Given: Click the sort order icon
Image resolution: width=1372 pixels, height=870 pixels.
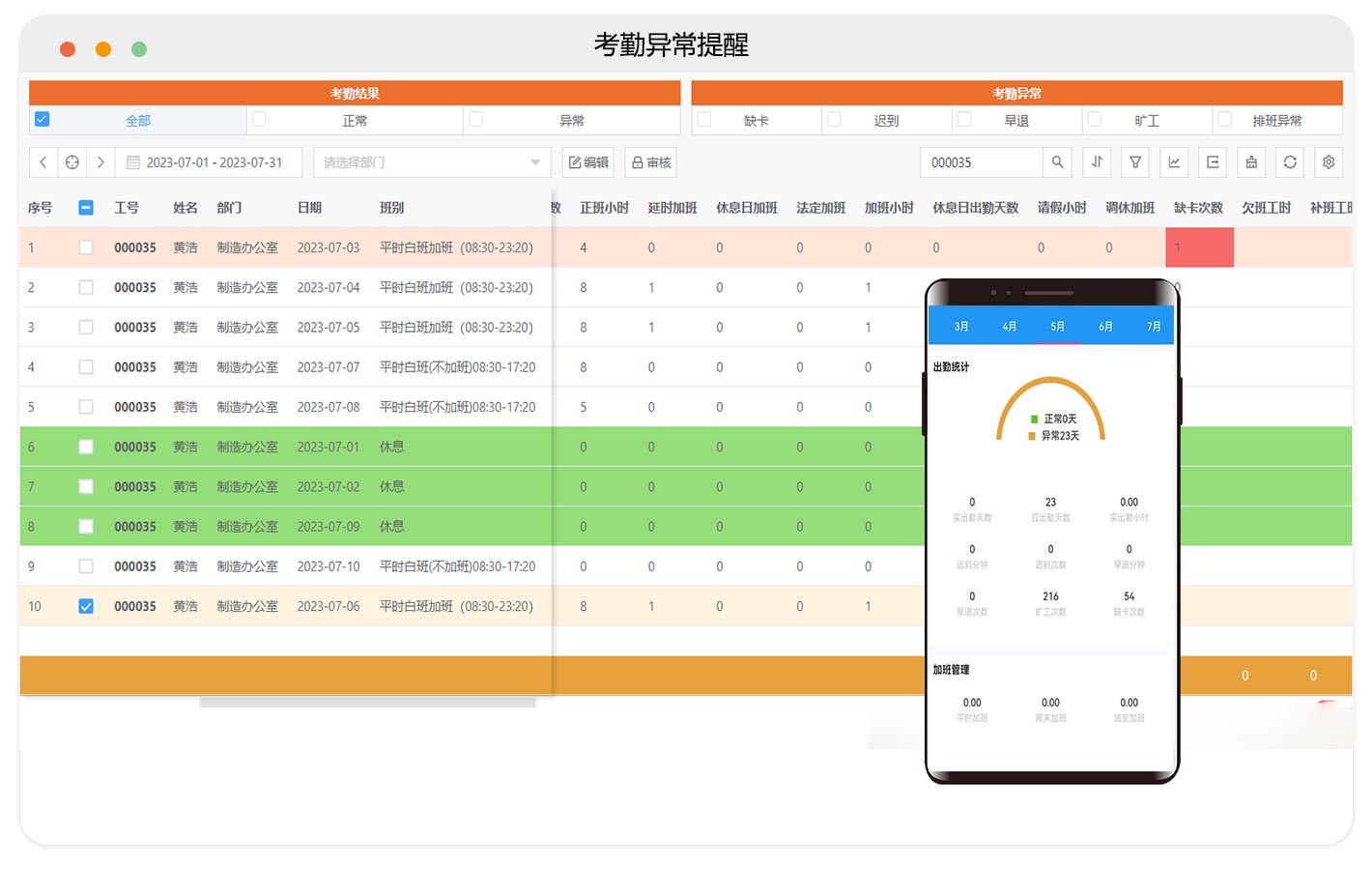Looking at the screenshot, I should 1097,162.
